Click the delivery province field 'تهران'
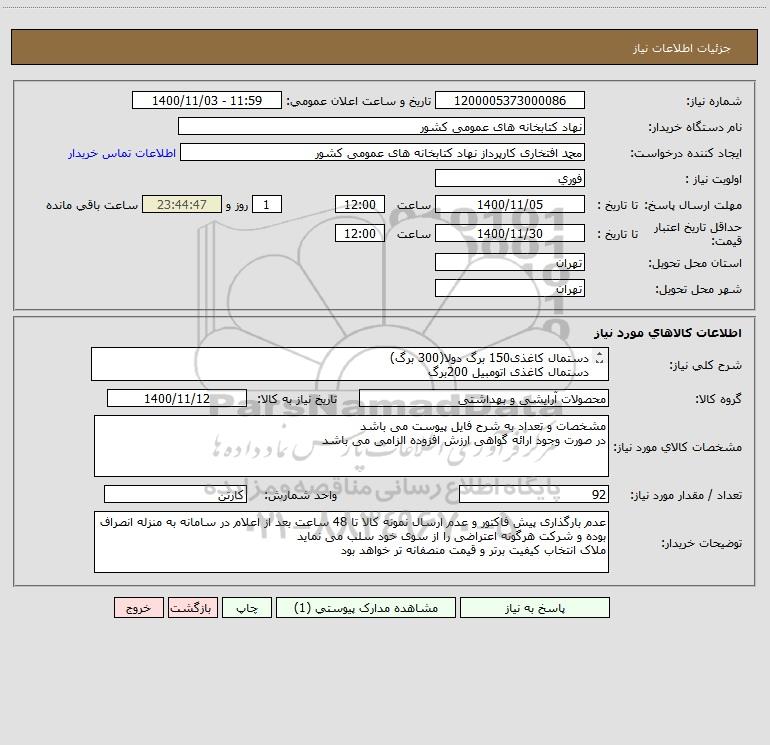This screenshot has height=745, width=770. 510,262
